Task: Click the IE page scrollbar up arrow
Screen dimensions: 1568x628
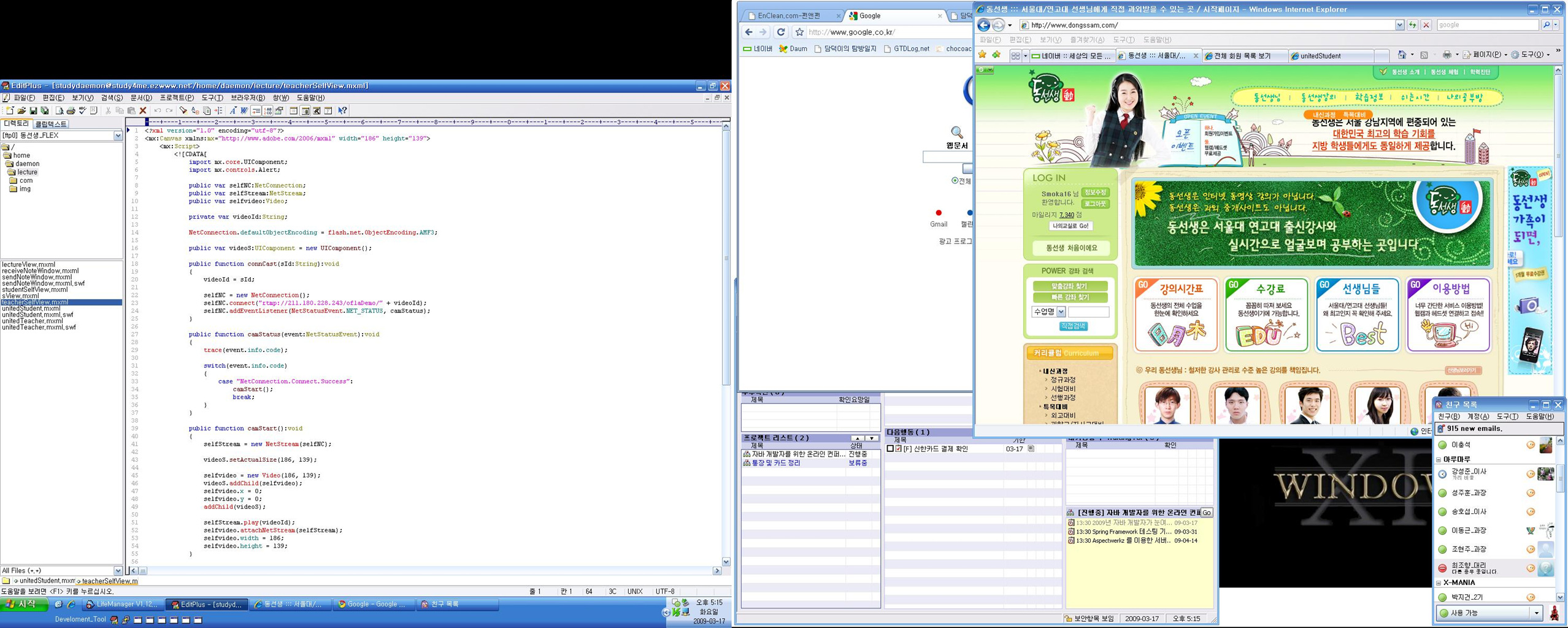Action: coord(1559,71)
